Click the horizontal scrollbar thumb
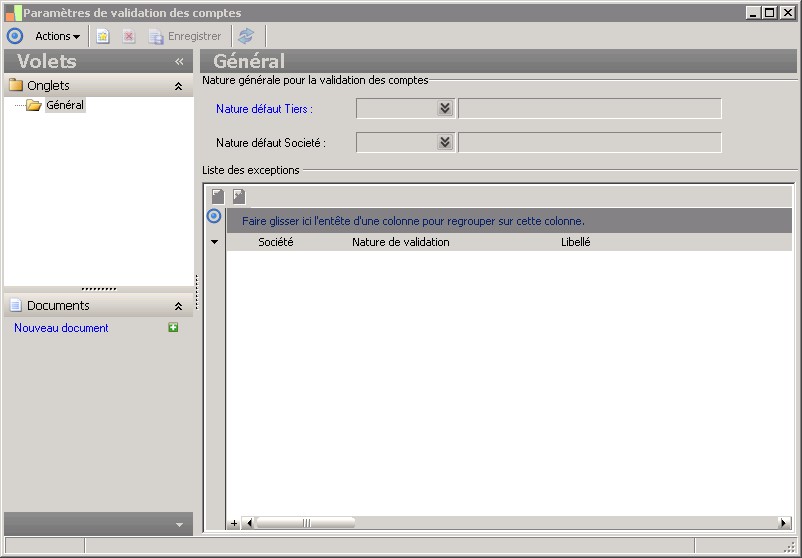This screenshot has height=558, width=802. click(305, 523)
